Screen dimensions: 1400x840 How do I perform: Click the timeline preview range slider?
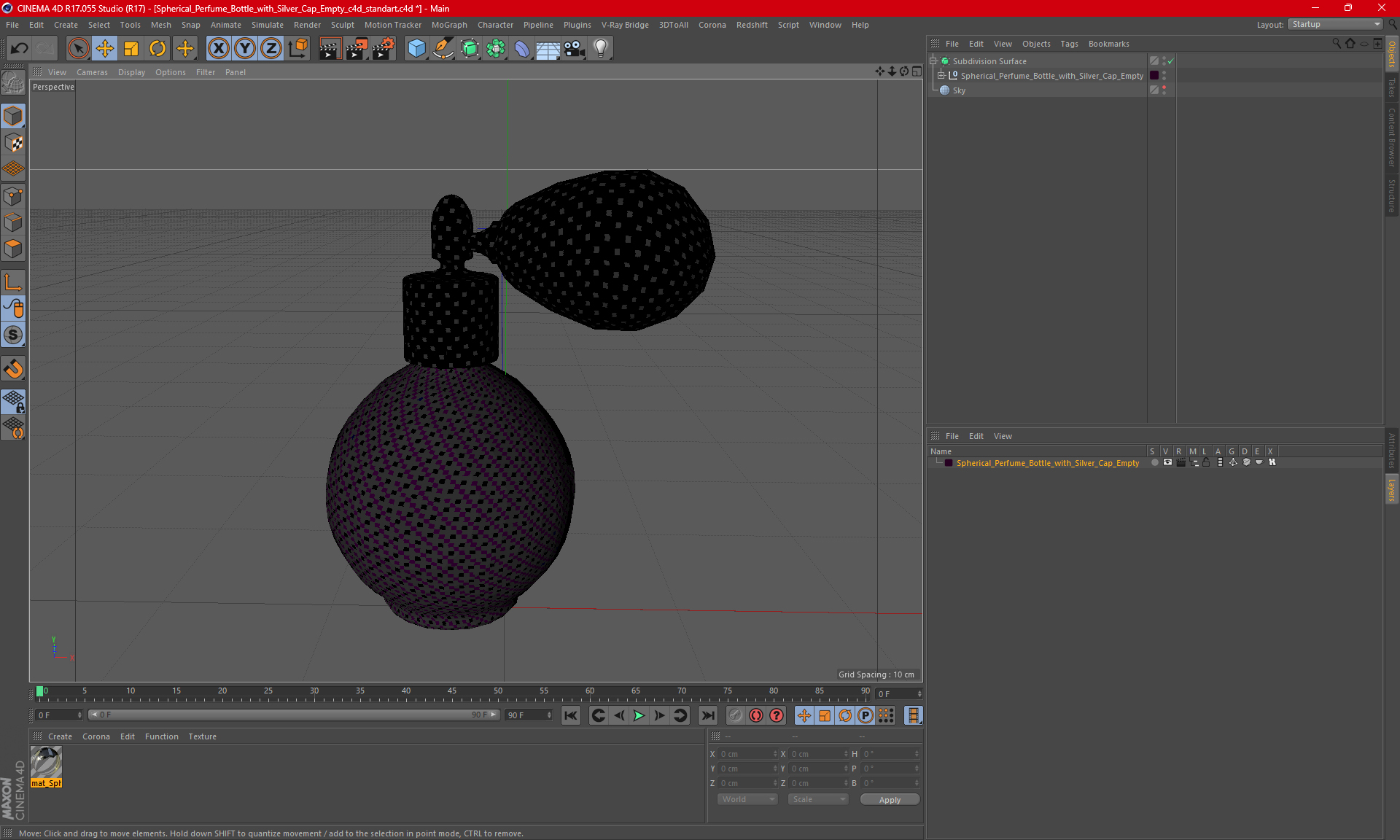[x=294, y=715]
